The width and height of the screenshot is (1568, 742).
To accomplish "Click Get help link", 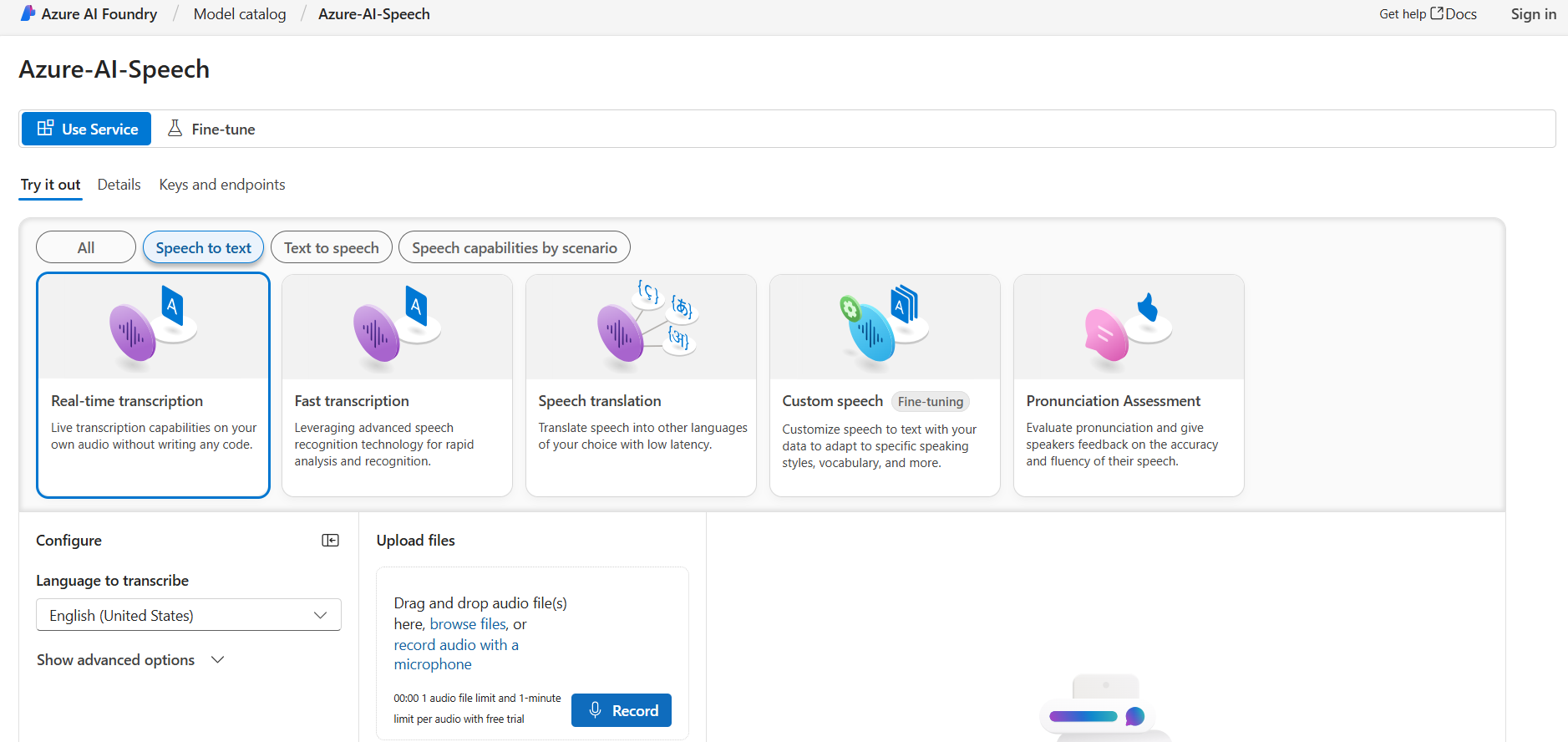I will coord(1403,13).
